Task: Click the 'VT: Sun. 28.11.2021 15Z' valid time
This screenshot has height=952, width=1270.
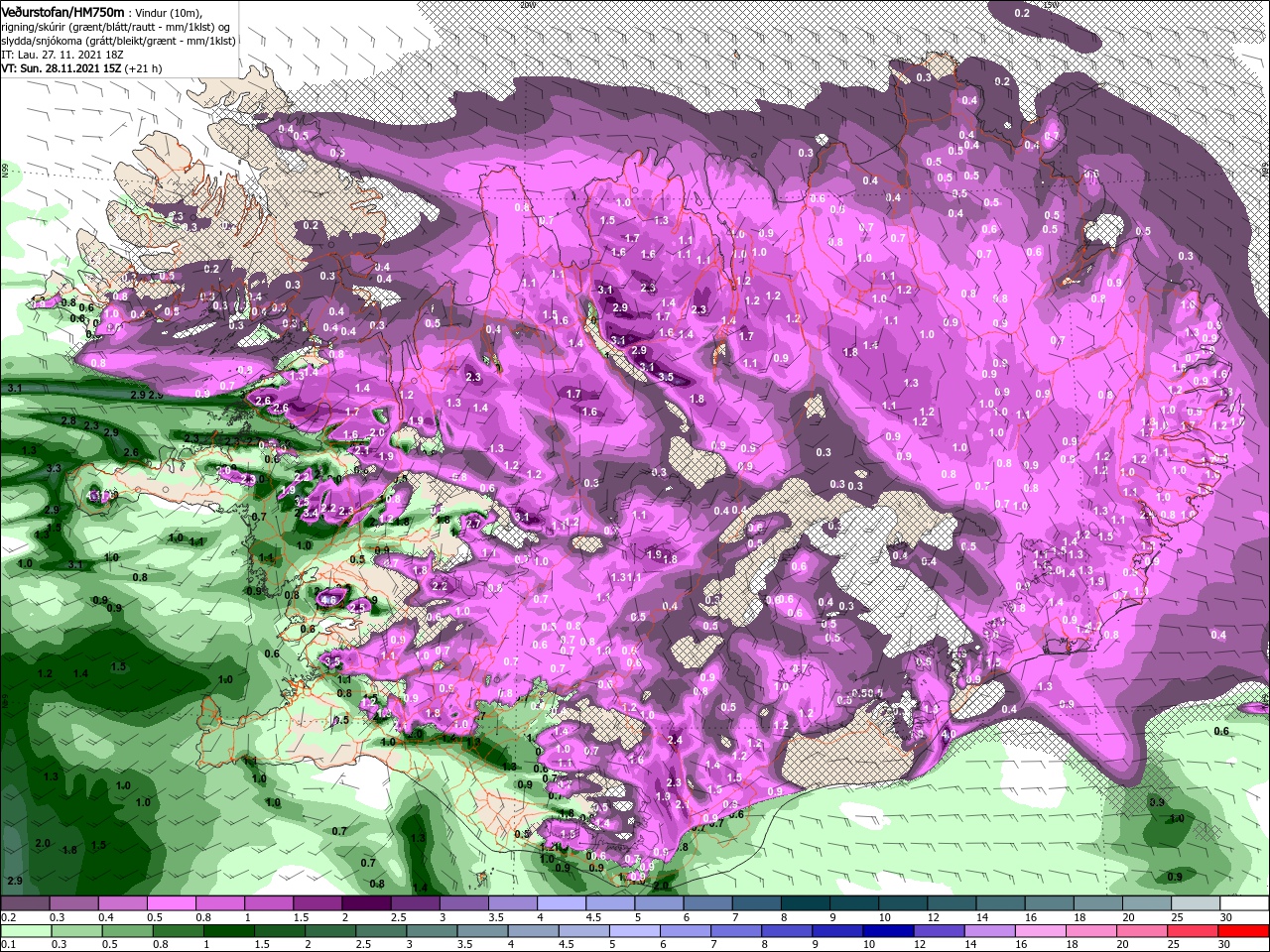Action: click(x=61, y=69)
